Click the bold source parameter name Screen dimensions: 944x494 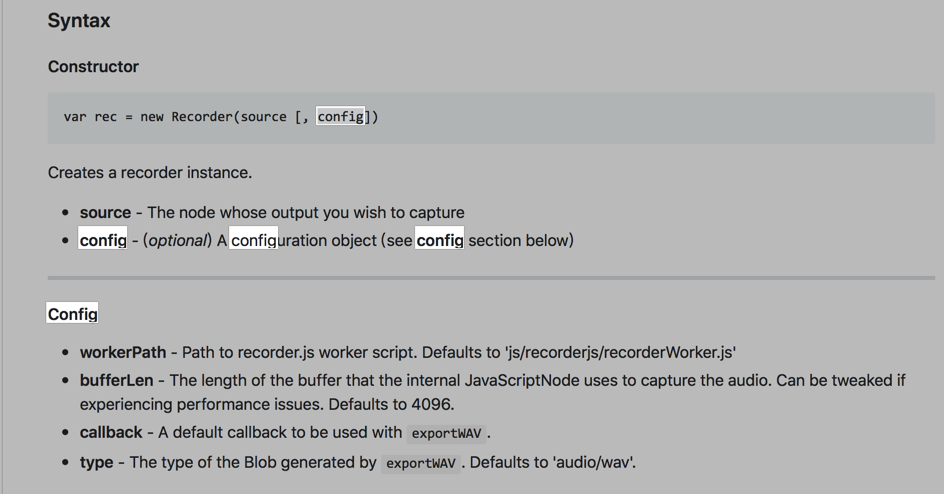[105, 213]
